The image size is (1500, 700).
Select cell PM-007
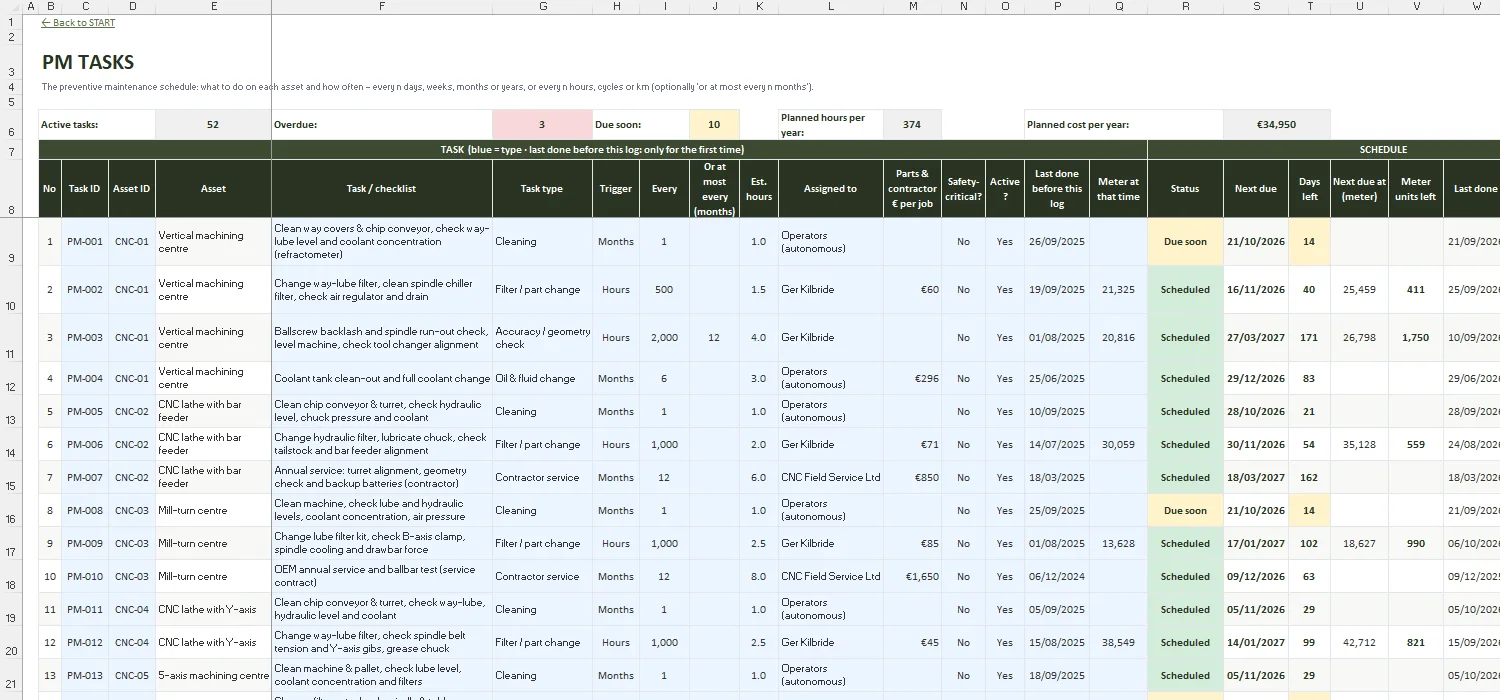point(85,478)
